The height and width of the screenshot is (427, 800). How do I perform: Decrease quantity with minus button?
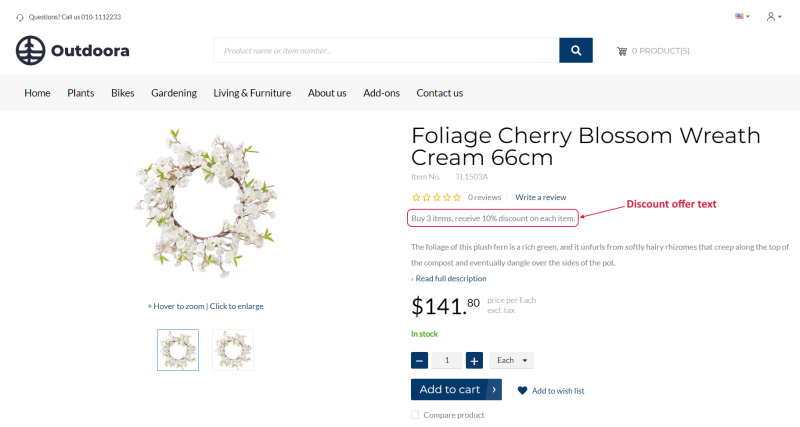pyautogui.click(x=420, y=360)
